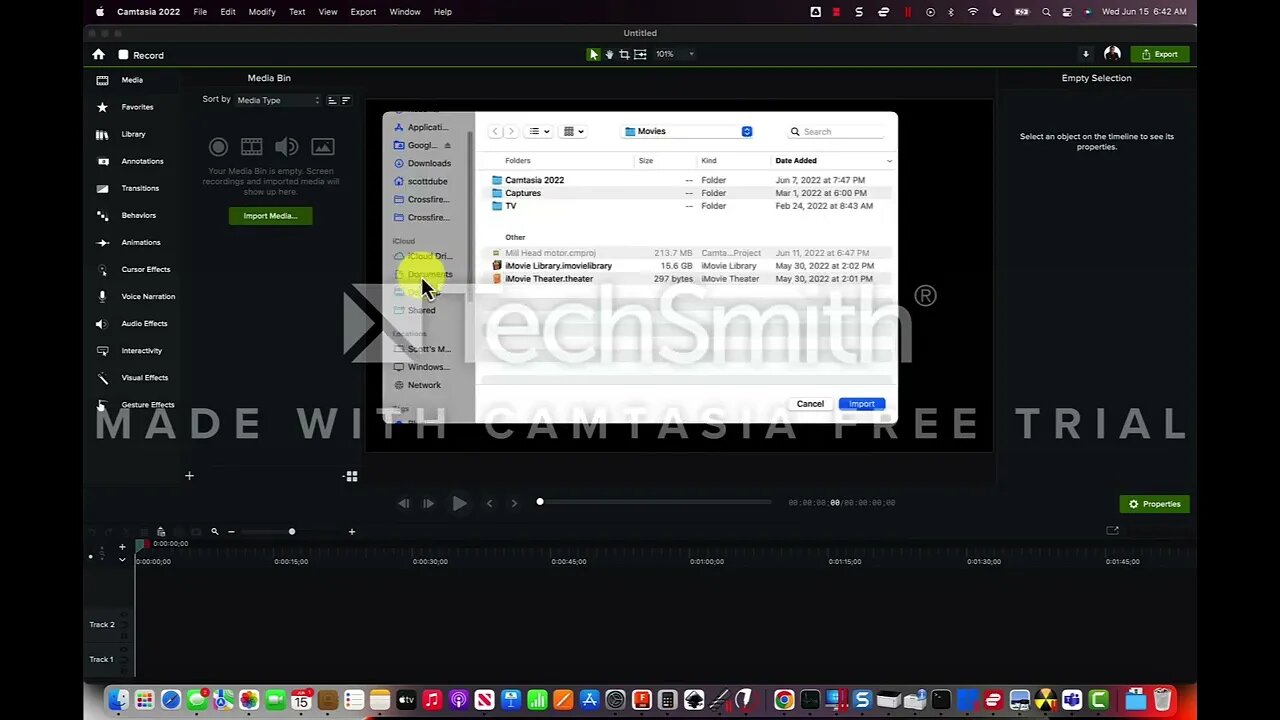1280x720 pixels.
Task: Open the Favorites panel
Action: [x=125, y=107]
